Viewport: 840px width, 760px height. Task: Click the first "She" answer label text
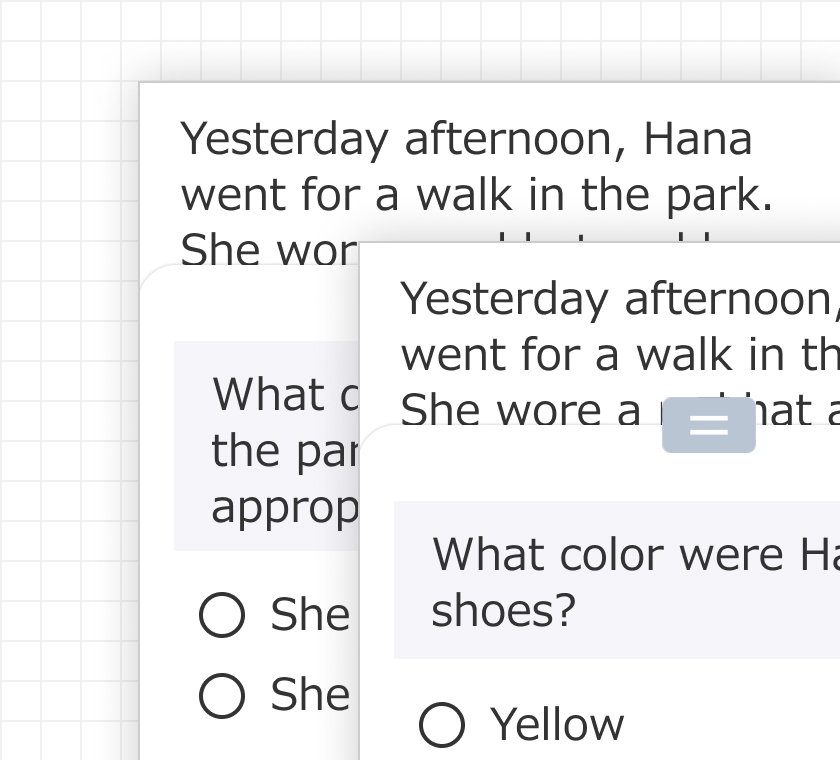click(x=310, y=615)
